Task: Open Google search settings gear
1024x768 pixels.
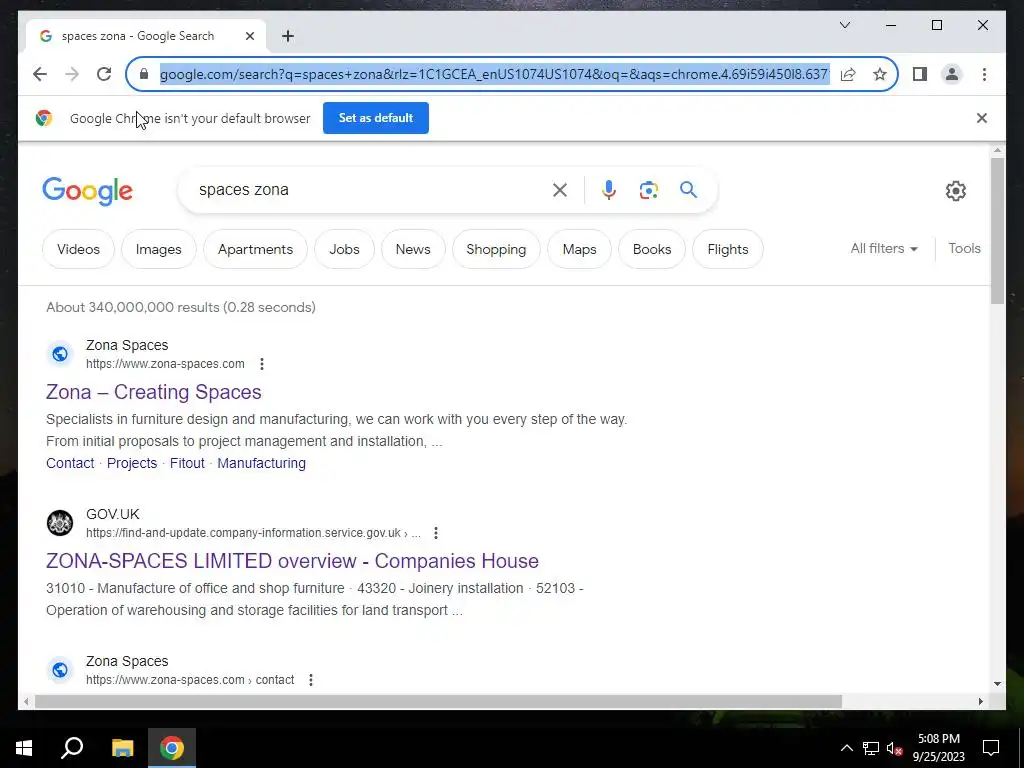Action: pyautogui.click(x=955, y=191)
